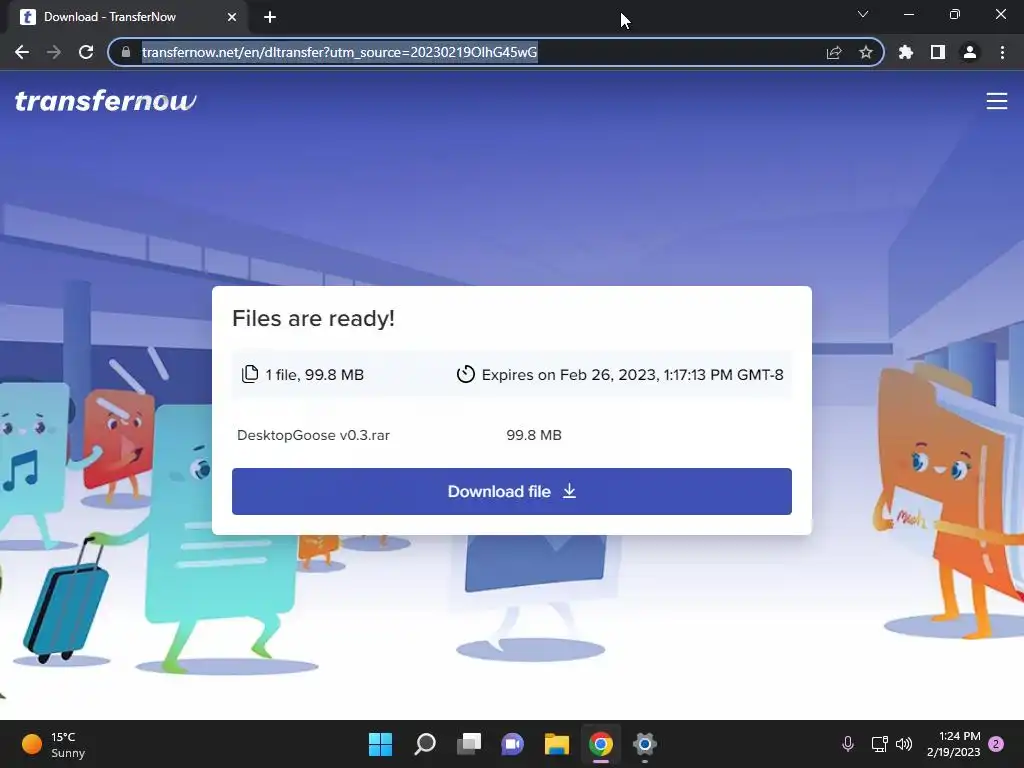Open Windows taskbar search
This screenshot has height=768, width=1024.
pyautogui.click(x=424, y=744)
